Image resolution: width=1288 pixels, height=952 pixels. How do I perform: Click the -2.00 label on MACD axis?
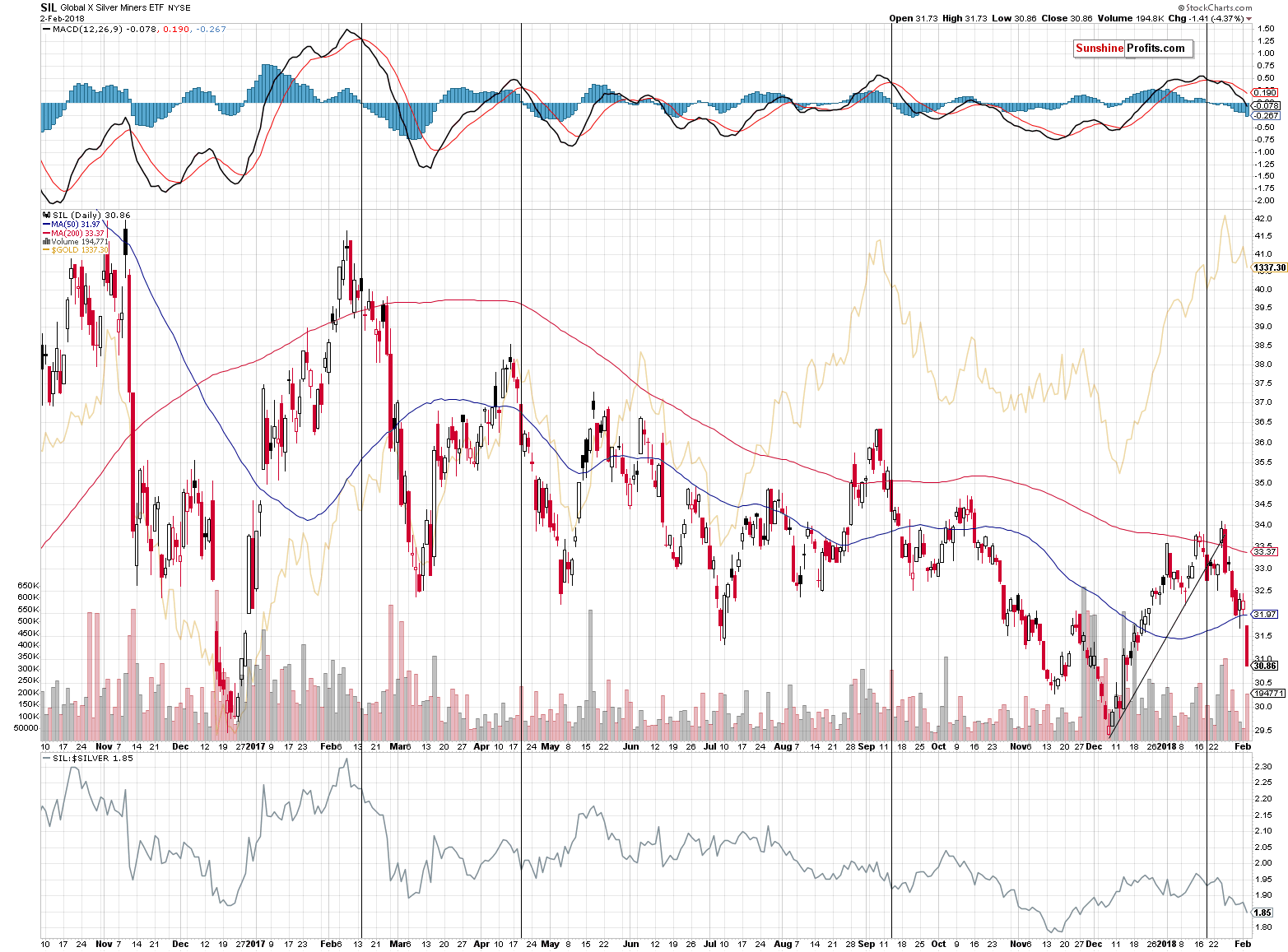click(1264, 201)
